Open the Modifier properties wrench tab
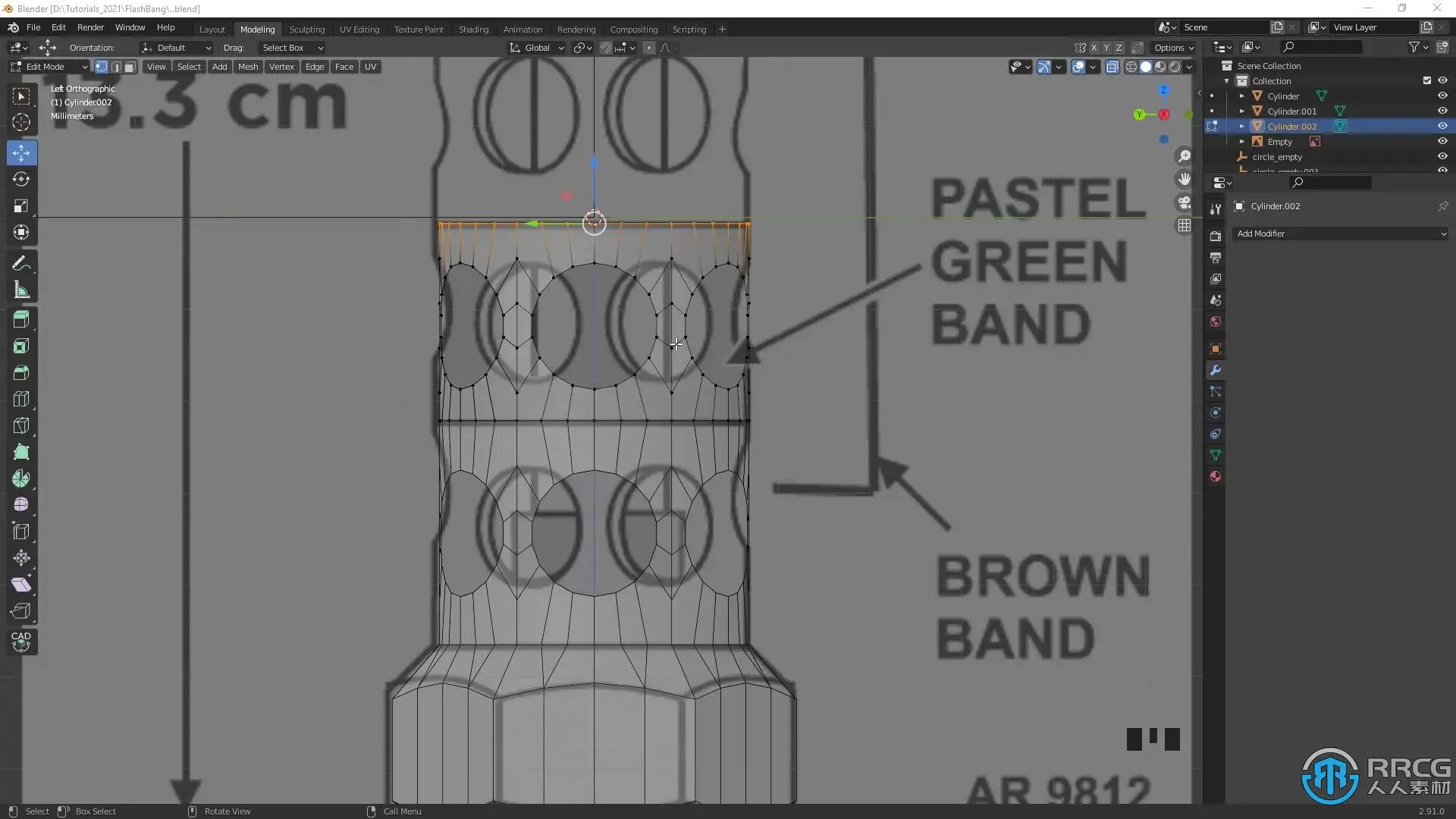 click(1216, 371)
